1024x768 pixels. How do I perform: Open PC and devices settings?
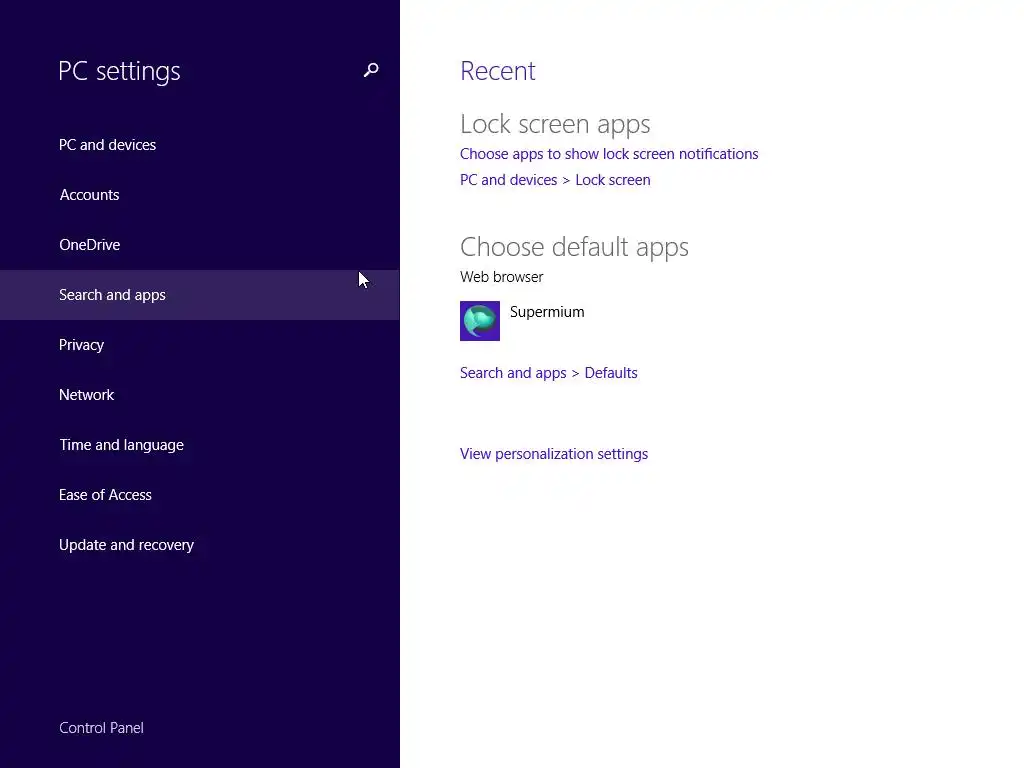pyautogui.click(x=108, y=145)
